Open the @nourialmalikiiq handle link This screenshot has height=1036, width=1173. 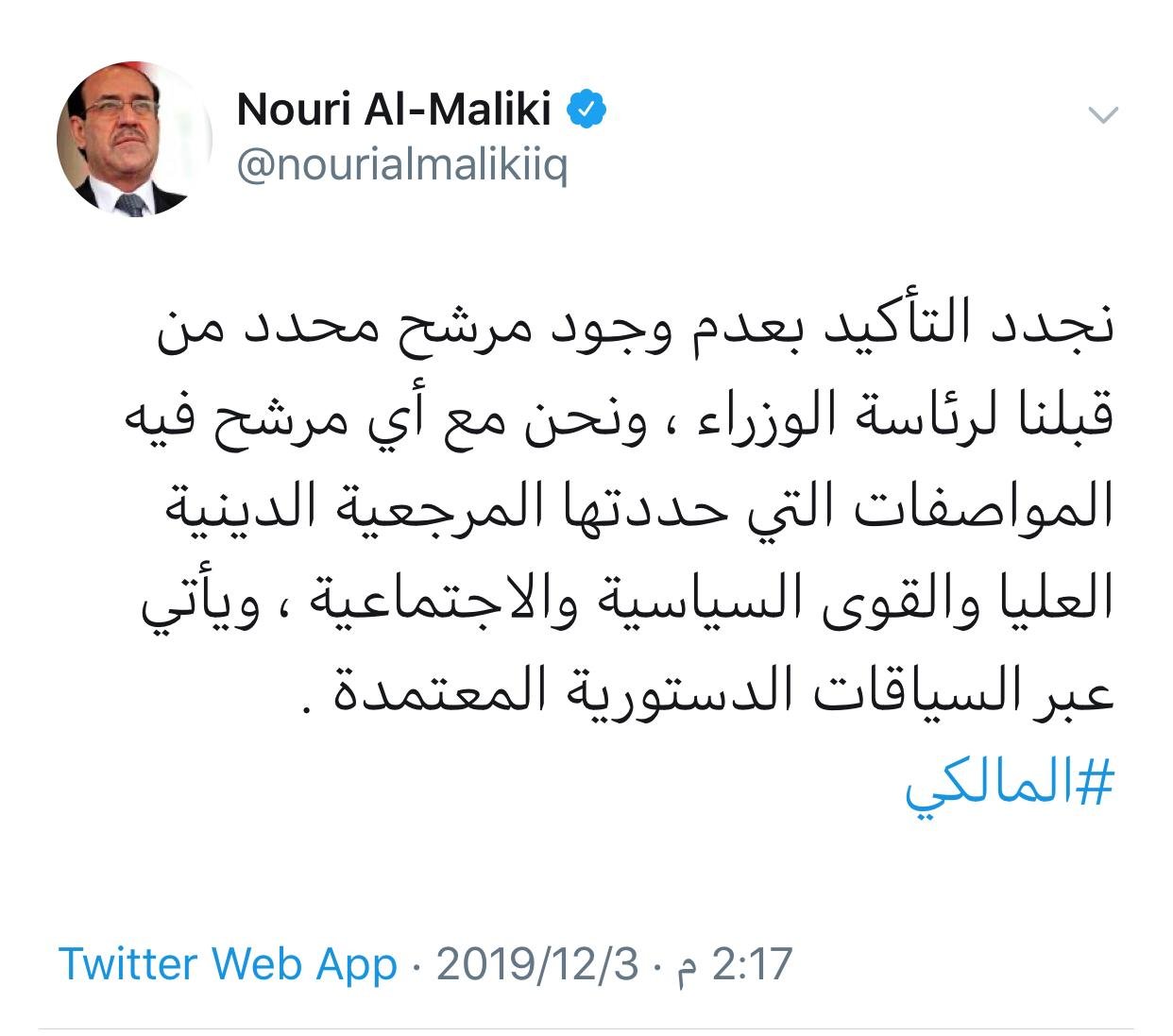click(x=401, y=165)
